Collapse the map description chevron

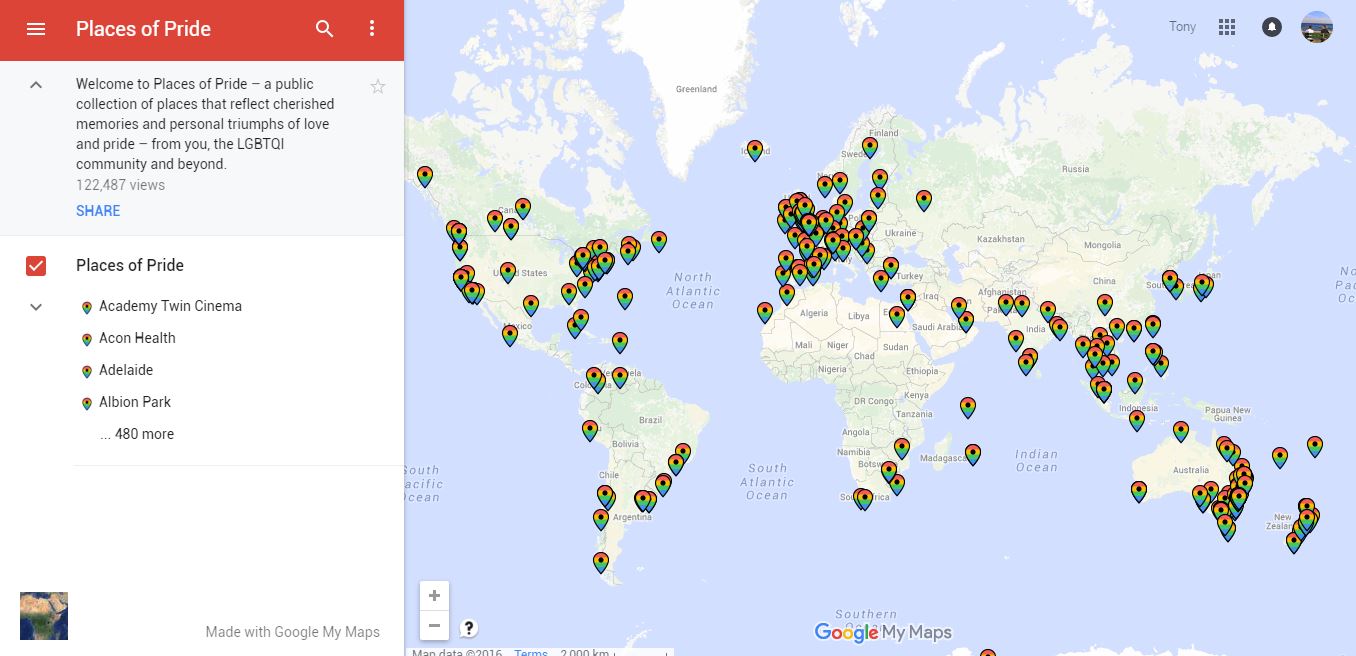[x=36, y=85]
